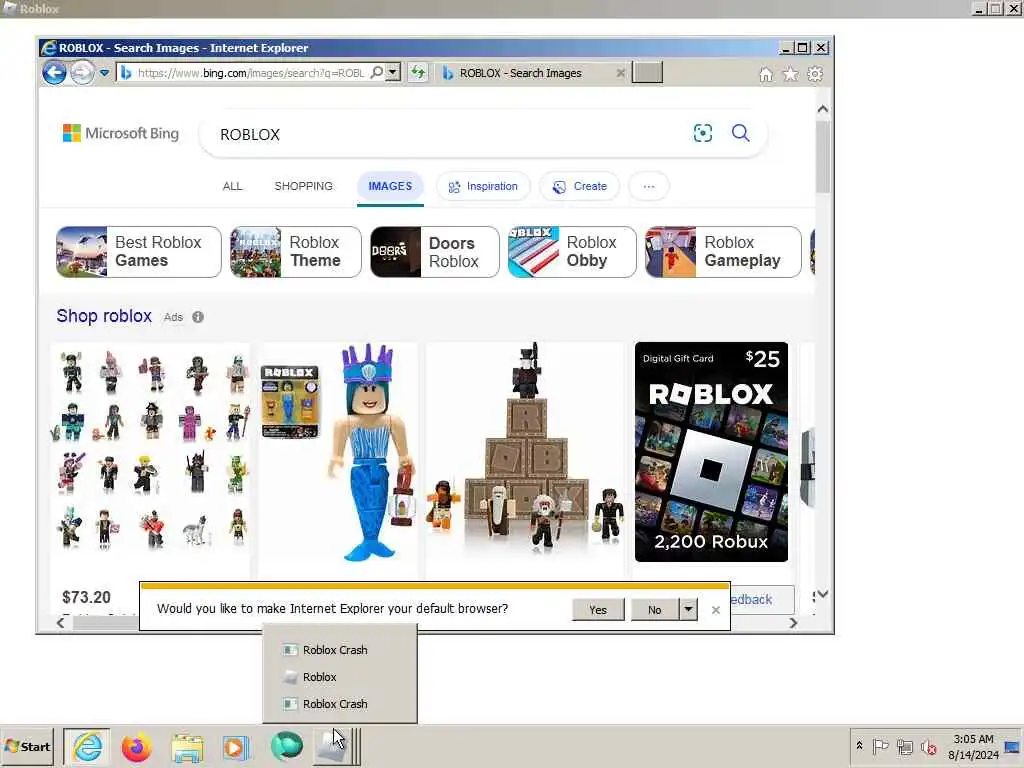Launch Firefox from the taskbar
This screenshot has width=1024, height=768.
tap(136, 747)
